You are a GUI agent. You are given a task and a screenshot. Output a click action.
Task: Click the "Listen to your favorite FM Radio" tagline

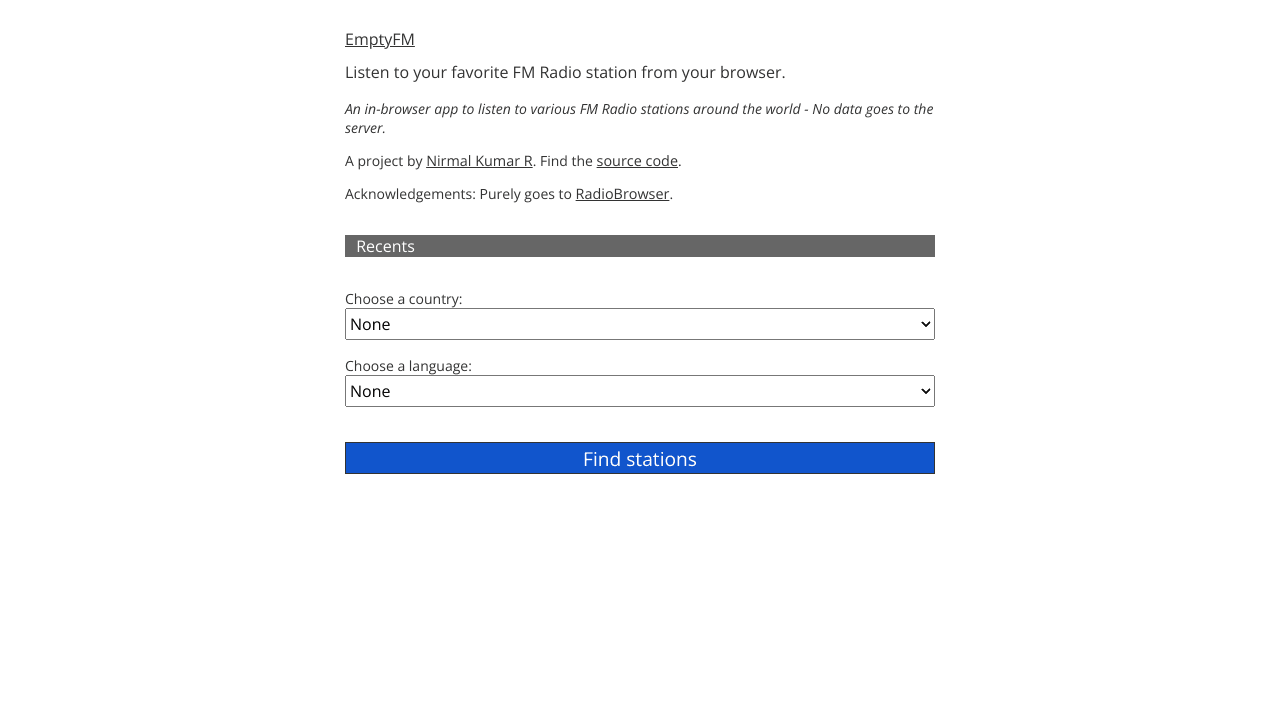pos(565,73)
